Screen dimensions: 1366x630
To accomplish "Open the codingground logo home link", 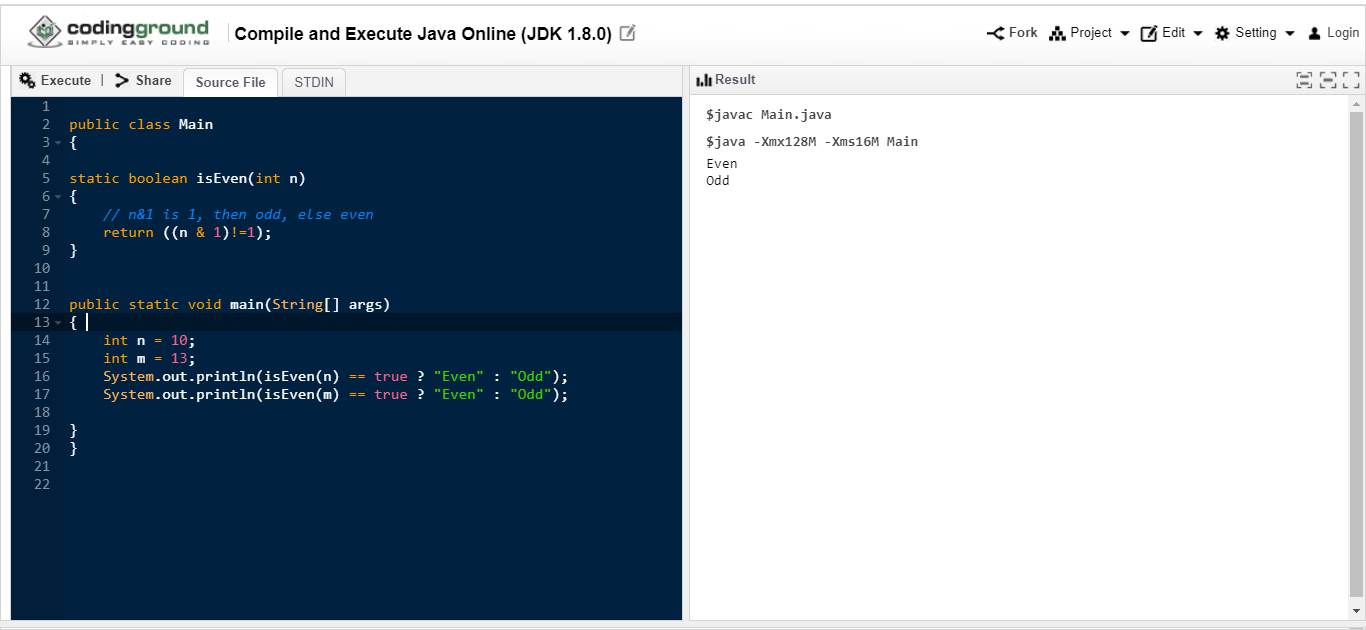I will pos(119,32).
